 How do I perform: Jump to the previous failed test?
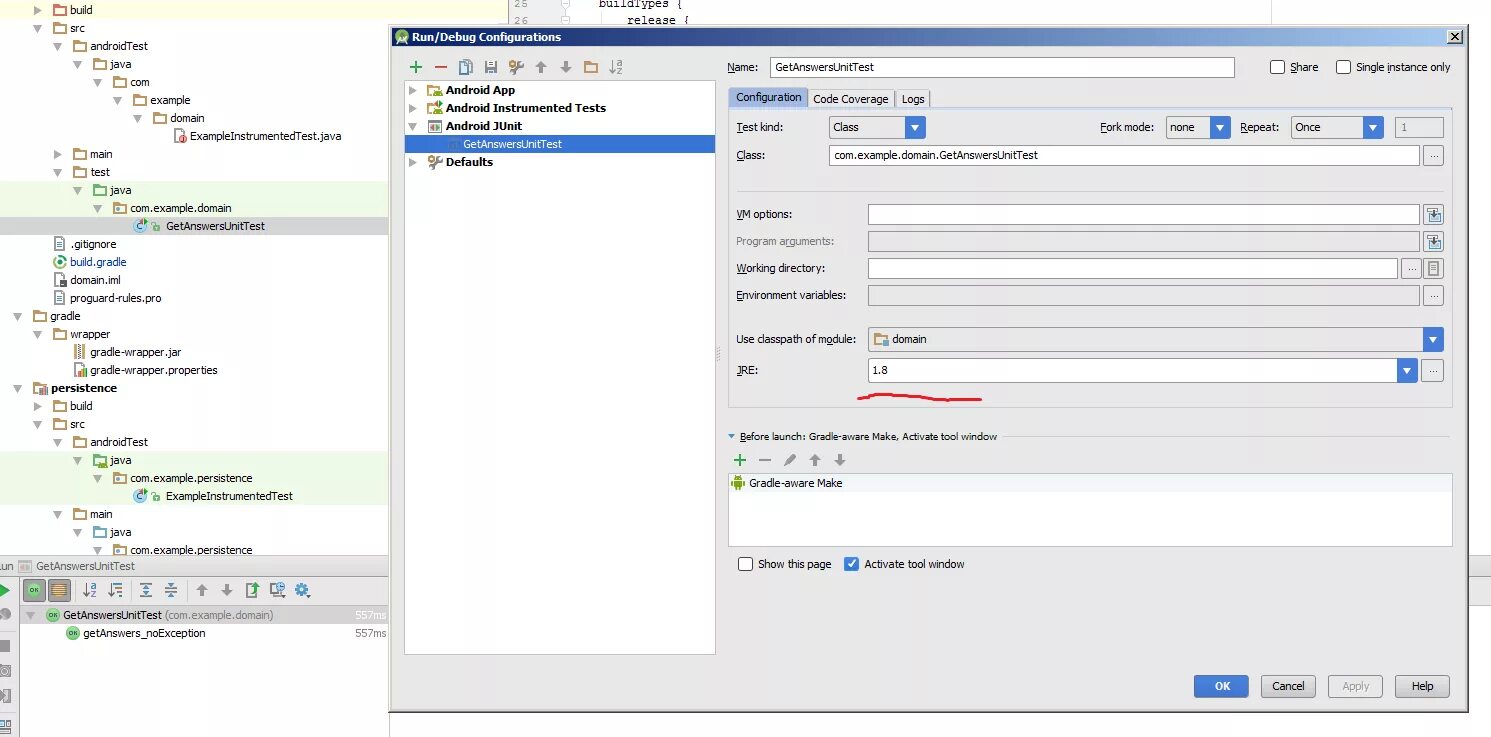click(202, 590)
